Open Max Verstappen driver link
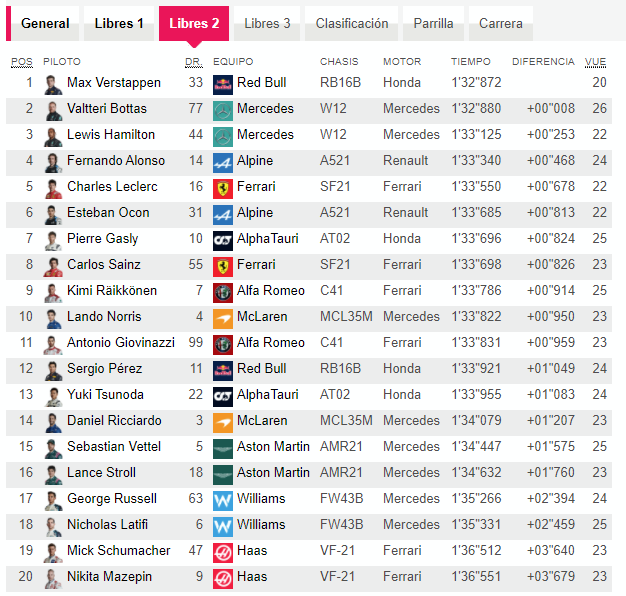 pyautogui.click(x=114, y=83)
